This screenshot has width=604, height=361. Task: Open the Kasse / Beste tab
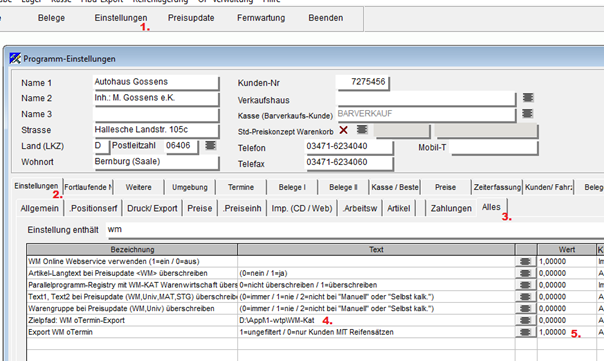[x=394, y=187]
